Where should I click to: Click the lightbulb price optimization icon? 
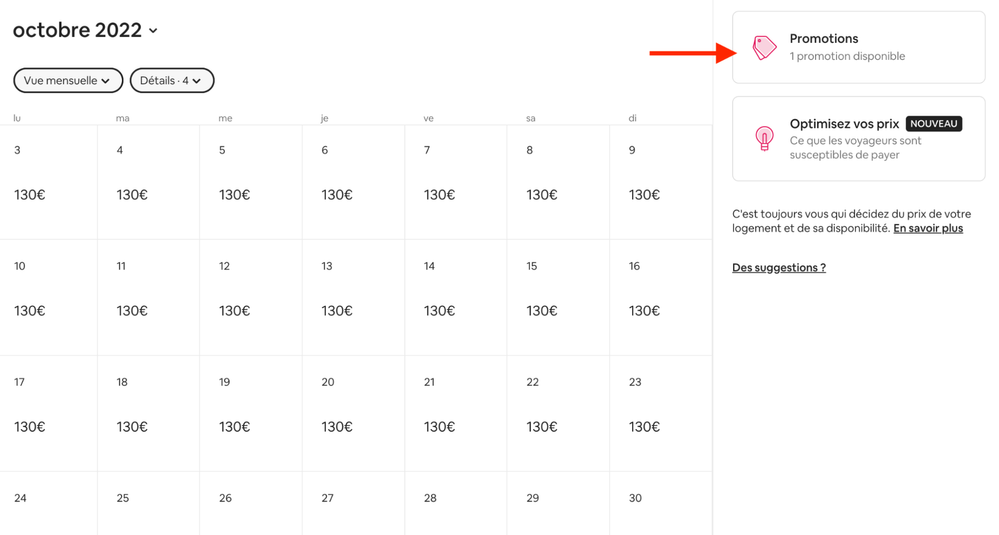tap(764, 138)
